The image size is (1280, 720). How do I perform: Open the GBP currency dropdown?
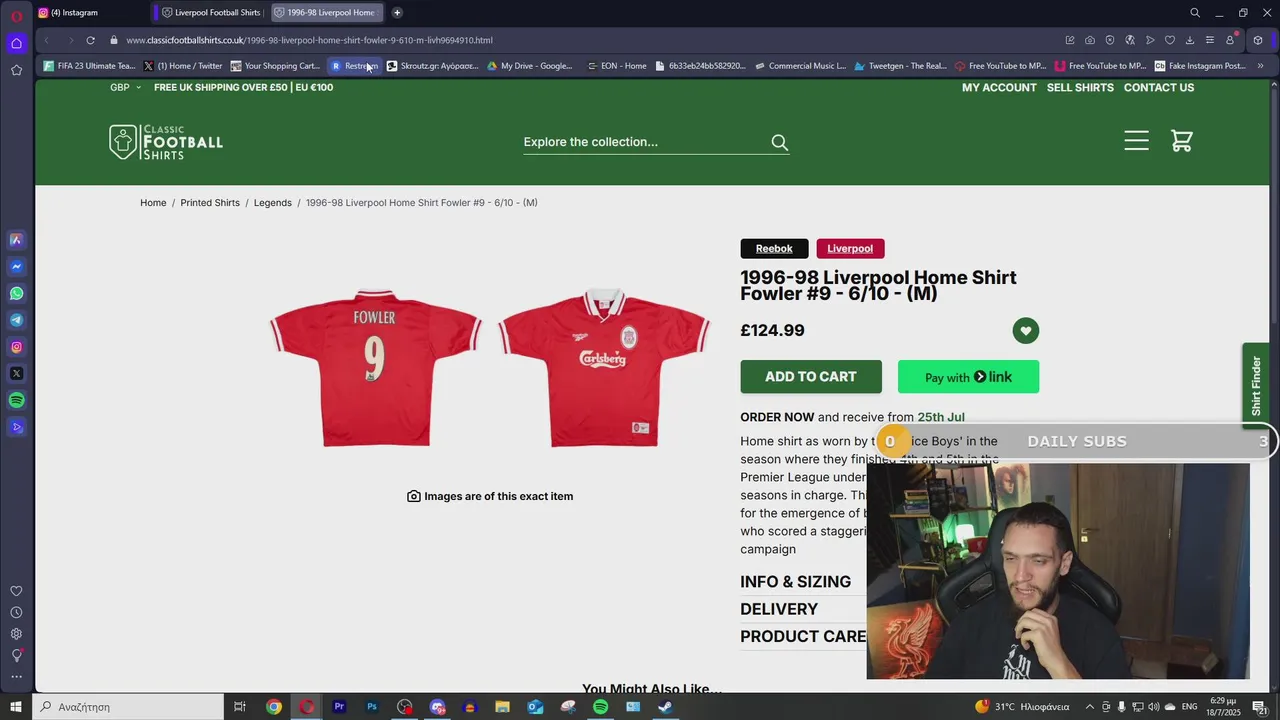click(x=125, y=87)
